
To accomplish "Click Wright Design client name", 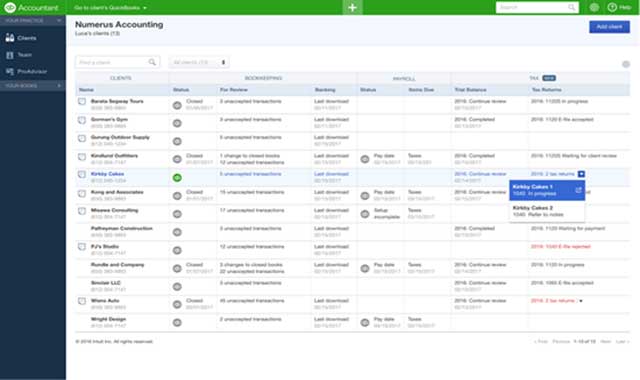I will pos(108,319).
